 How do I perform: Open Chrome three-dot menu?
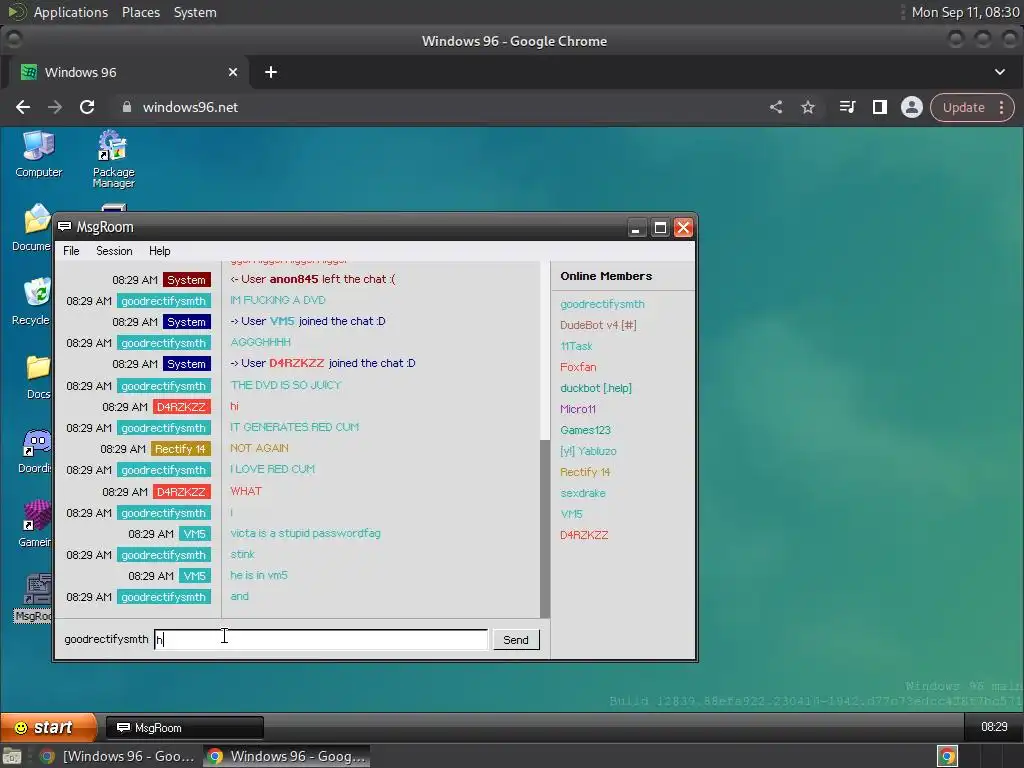click(x=1002, y=107)
